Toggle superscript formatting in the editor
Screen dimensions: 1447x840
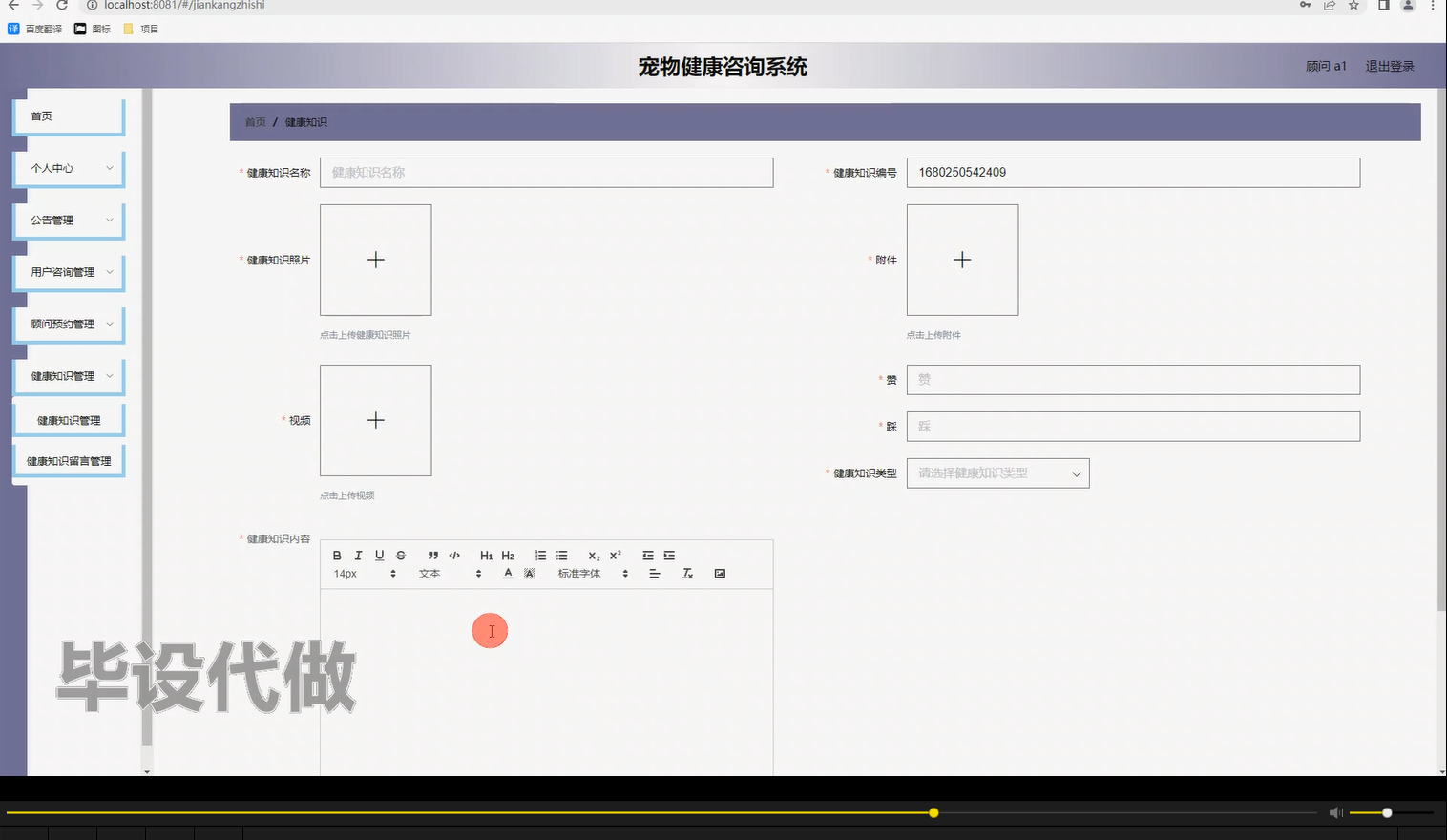click(614, 555)
